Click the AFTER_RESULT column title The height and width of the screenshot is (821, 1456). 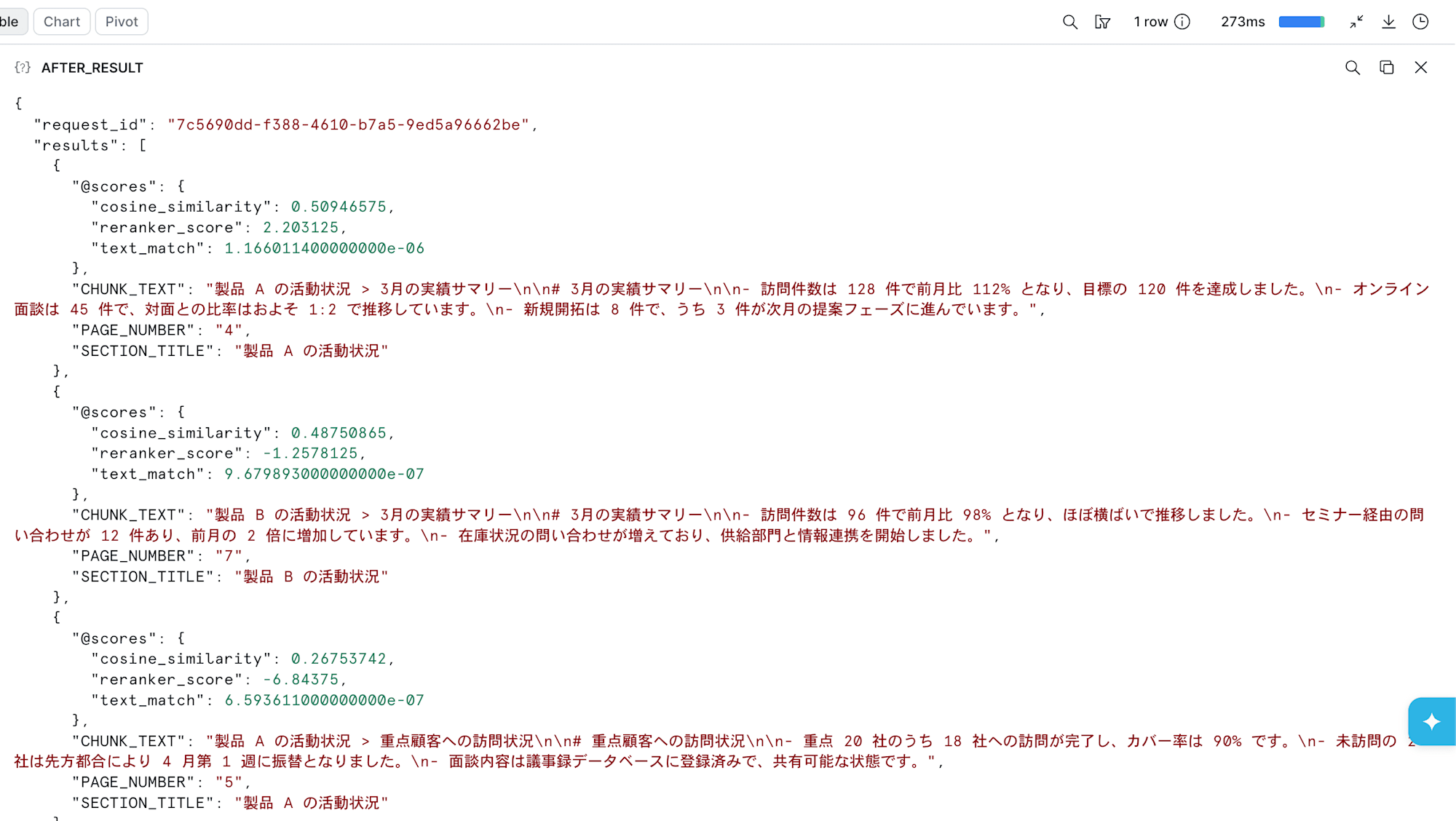pyautogui.click(x=92, y=68)
